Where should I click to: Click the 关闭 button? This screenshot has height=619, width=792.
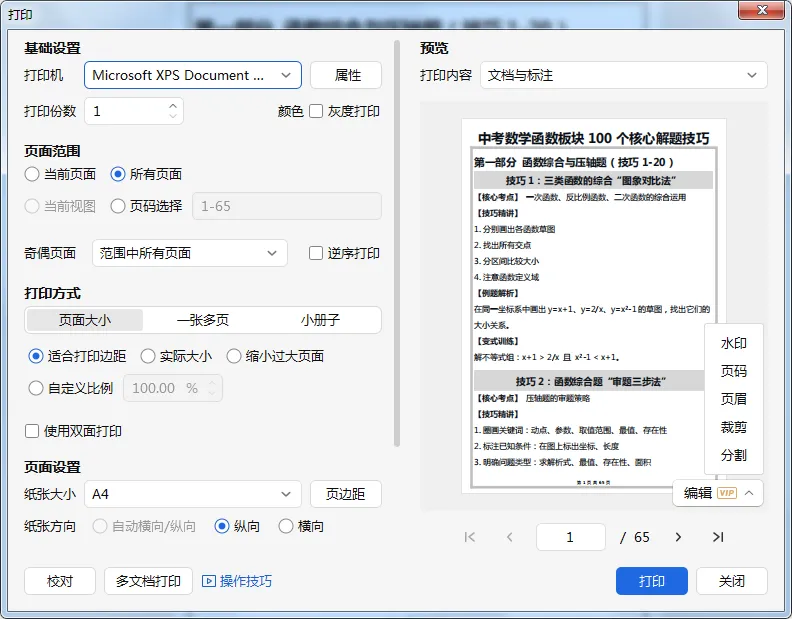731,581
